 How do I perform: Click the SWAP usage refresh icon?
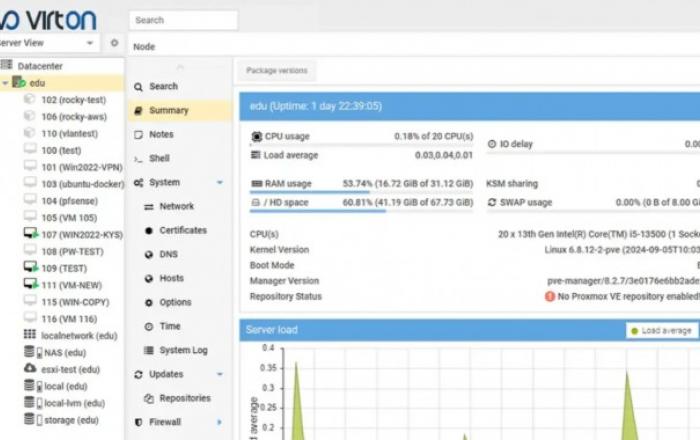pos(492,202)
